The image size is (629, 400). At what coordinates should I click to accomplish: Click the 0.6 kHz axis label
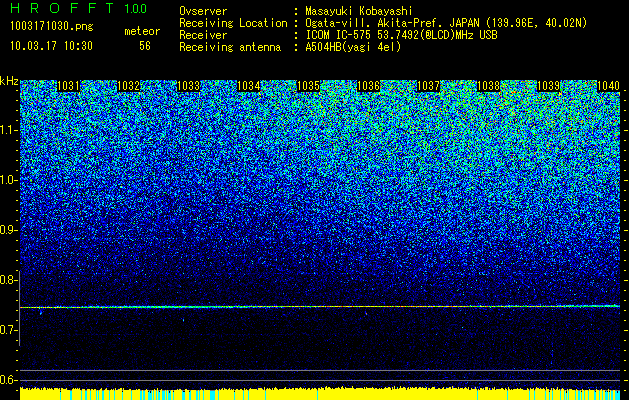coord(8,380)
